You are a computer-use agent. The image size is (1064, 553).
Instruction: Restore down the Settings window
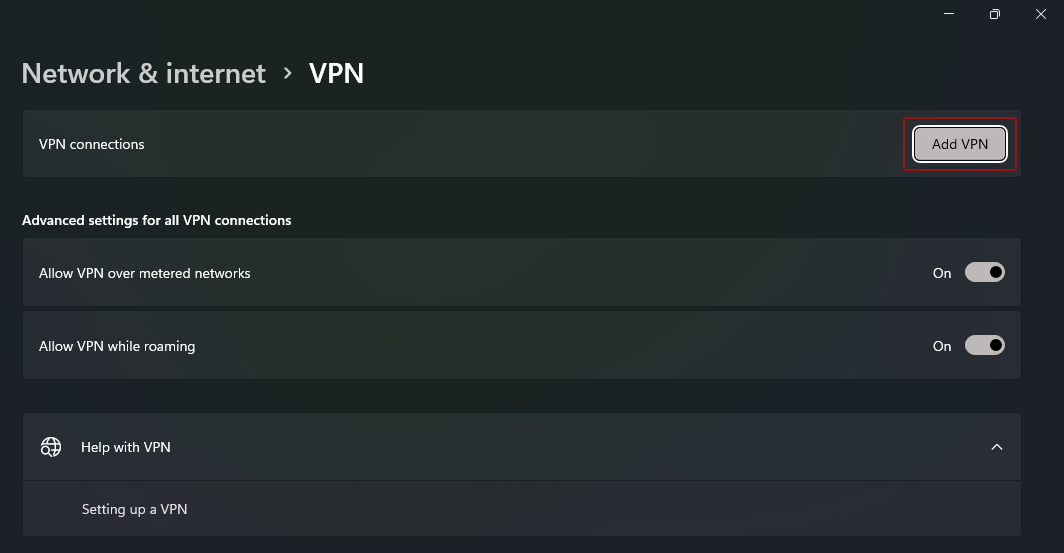point(994,14)
